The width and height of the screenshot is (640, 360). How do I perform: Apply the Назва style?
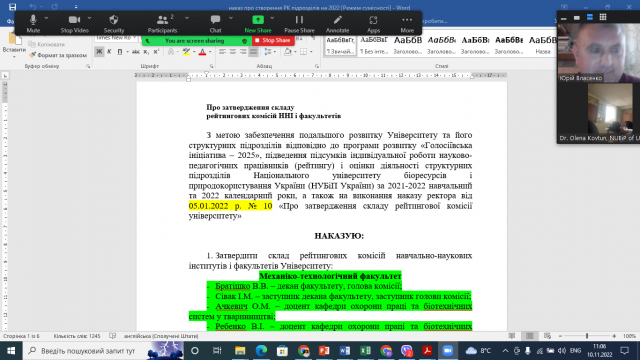pos(543,45)
